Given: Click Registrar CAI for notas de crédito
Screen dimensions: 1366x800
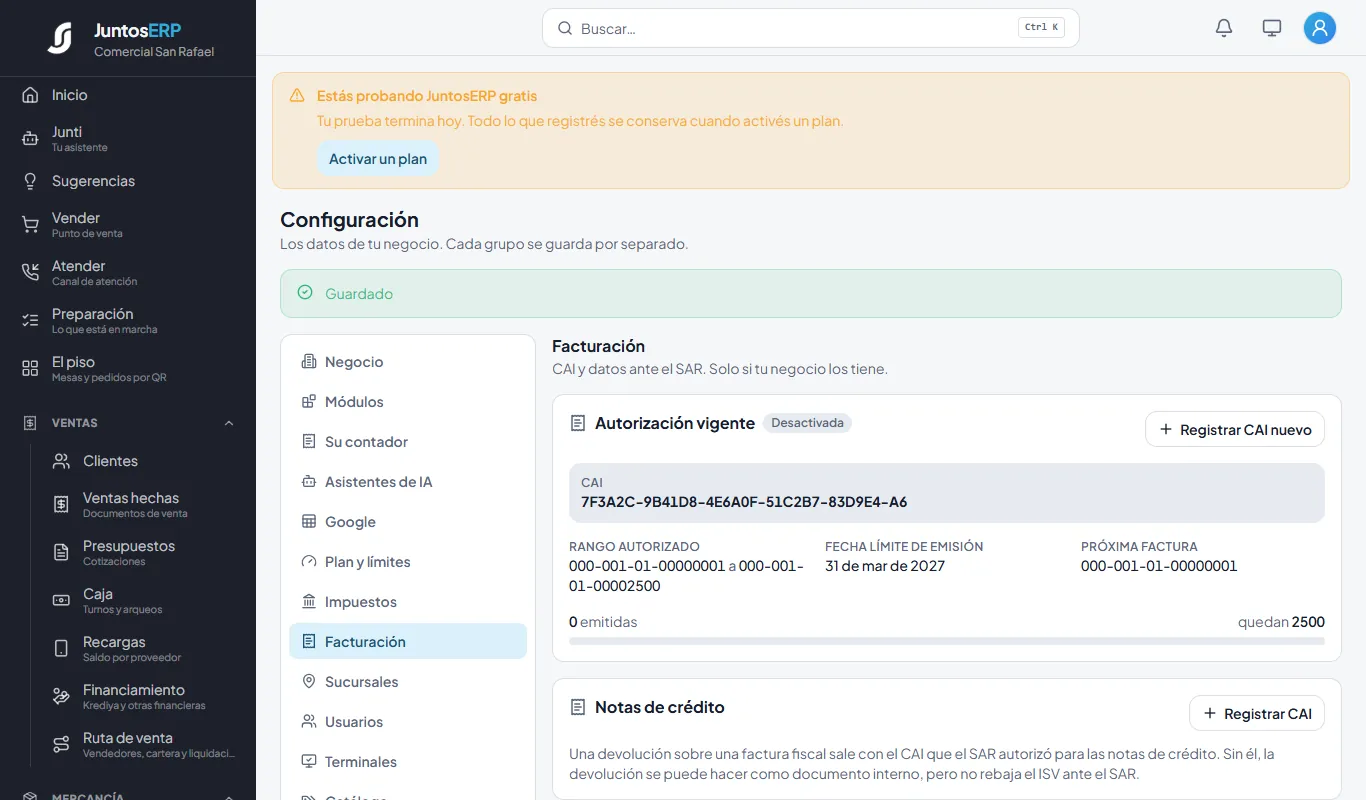Looking at the screenshot, I should [x=1257, y=714].
